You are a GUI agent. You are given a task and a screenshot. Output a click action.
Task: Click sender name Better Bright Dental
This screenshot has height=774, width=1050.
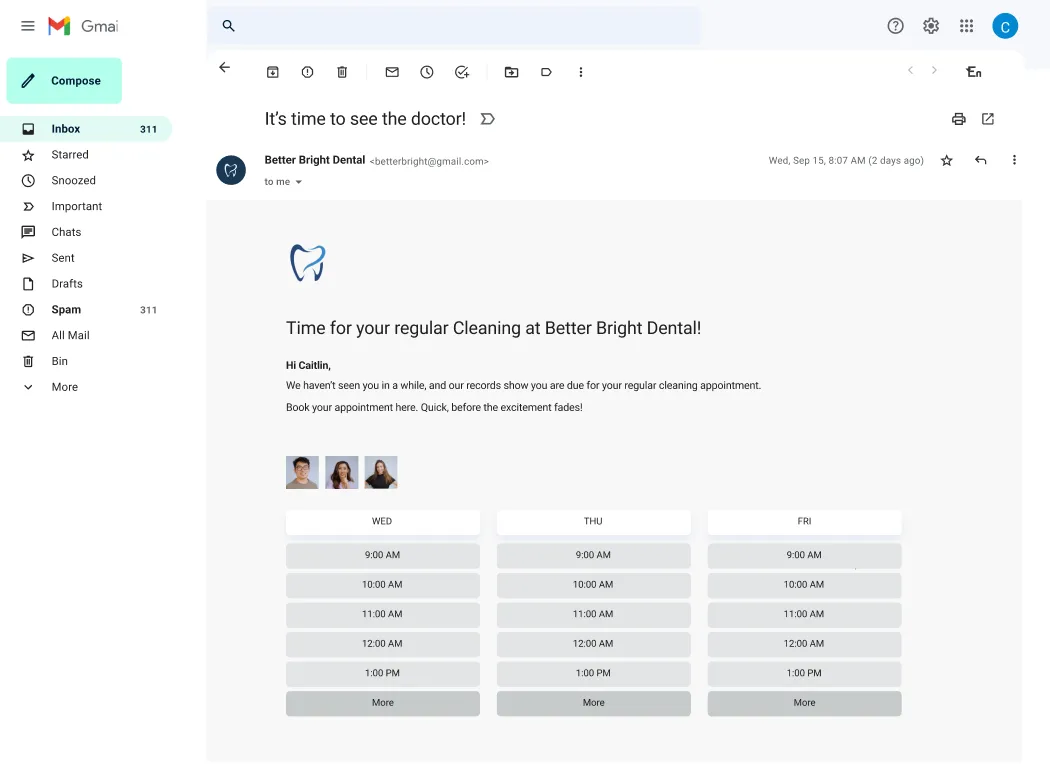point(315,160)
